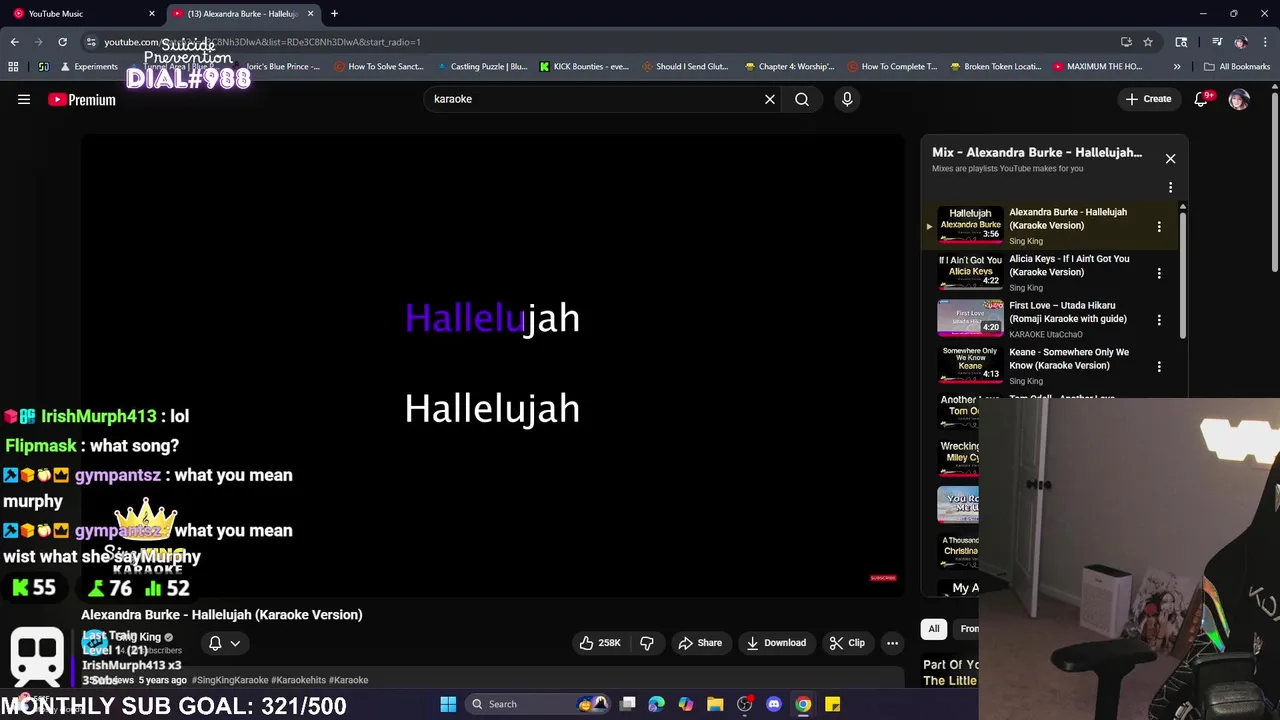The width and height of the screenshot is (1280, 720).
Task: Launch Microsoft Edge from taskbar
Action: point(657,704)
